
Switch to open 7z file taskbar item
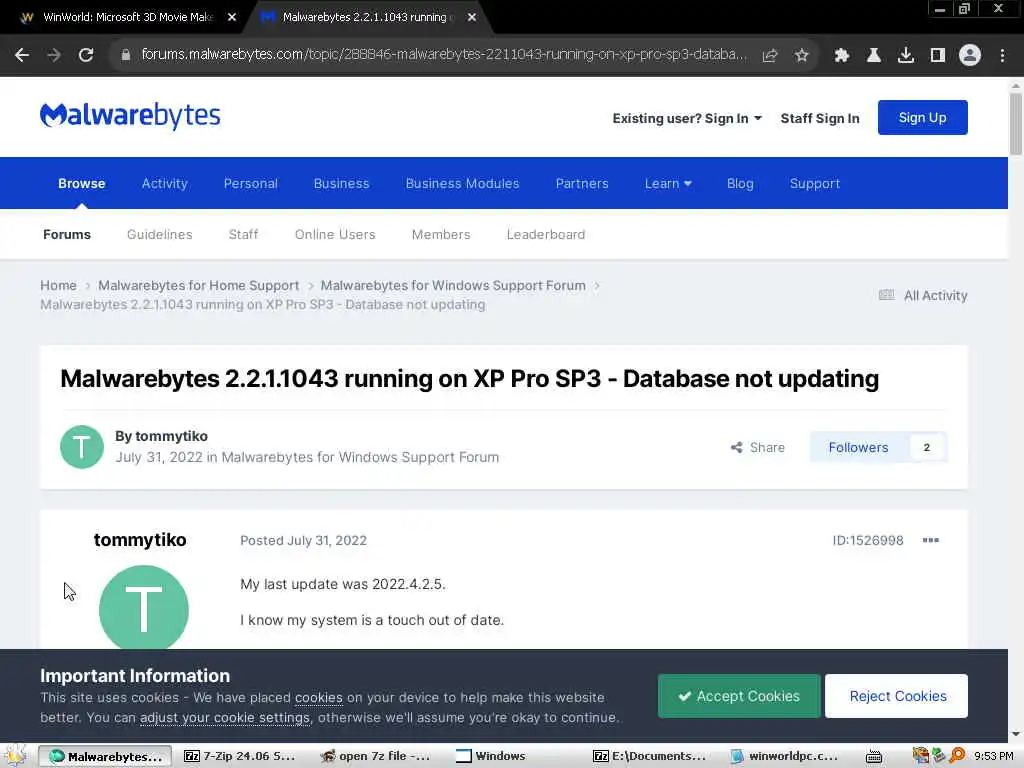pyautogui.click(x=376, y=756)
